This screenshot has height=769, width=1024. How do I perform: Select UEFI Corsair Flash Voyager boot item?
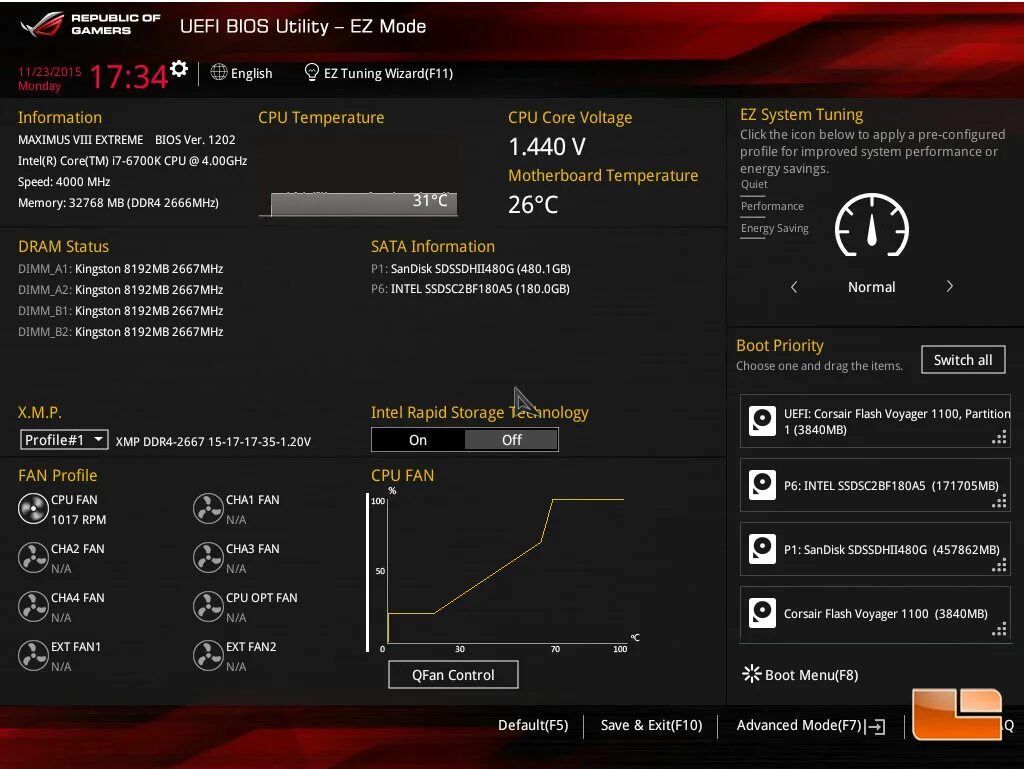point(875,421)
